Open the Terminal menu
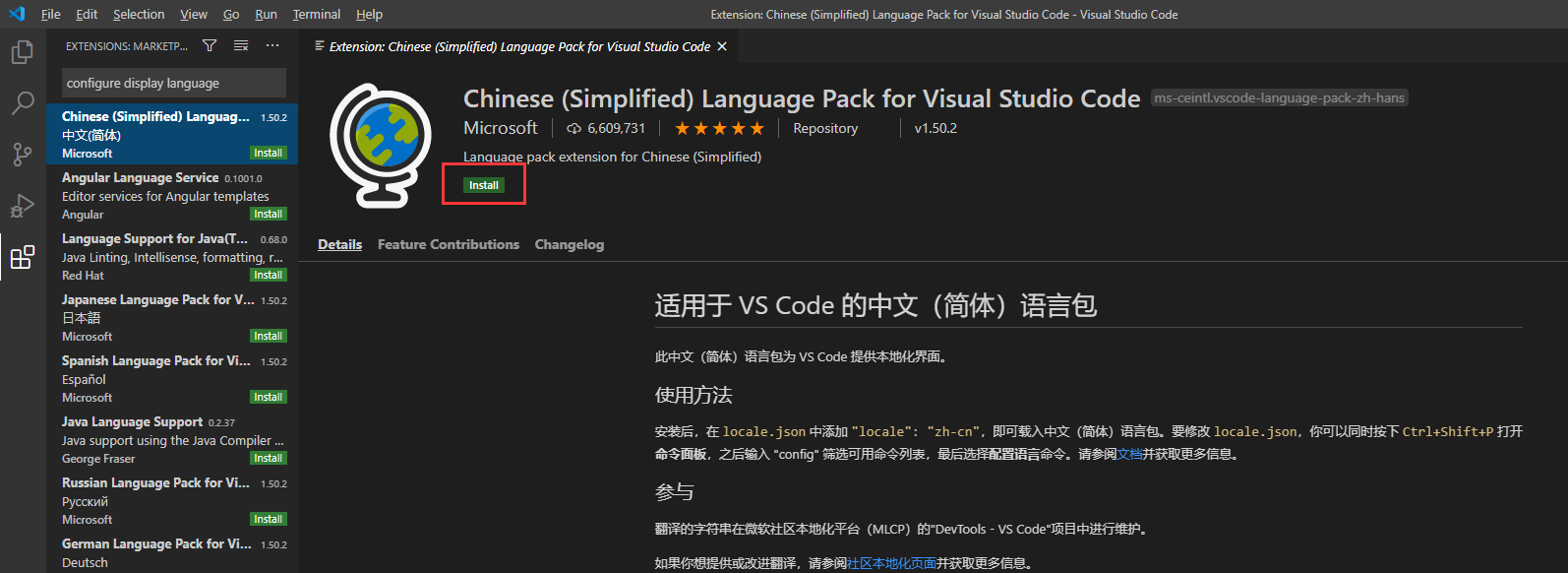 pyautogui.click(x=317, y=14)
